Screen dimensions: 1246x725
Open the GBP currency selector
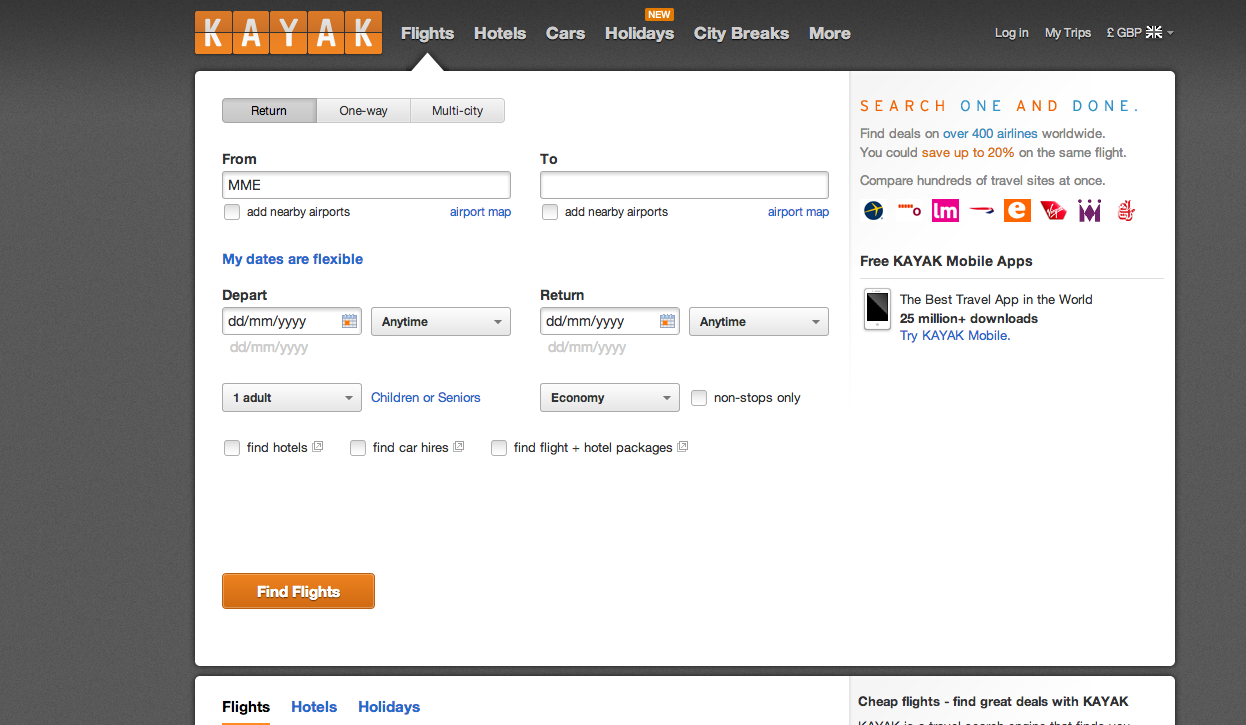coord(1139,33)
